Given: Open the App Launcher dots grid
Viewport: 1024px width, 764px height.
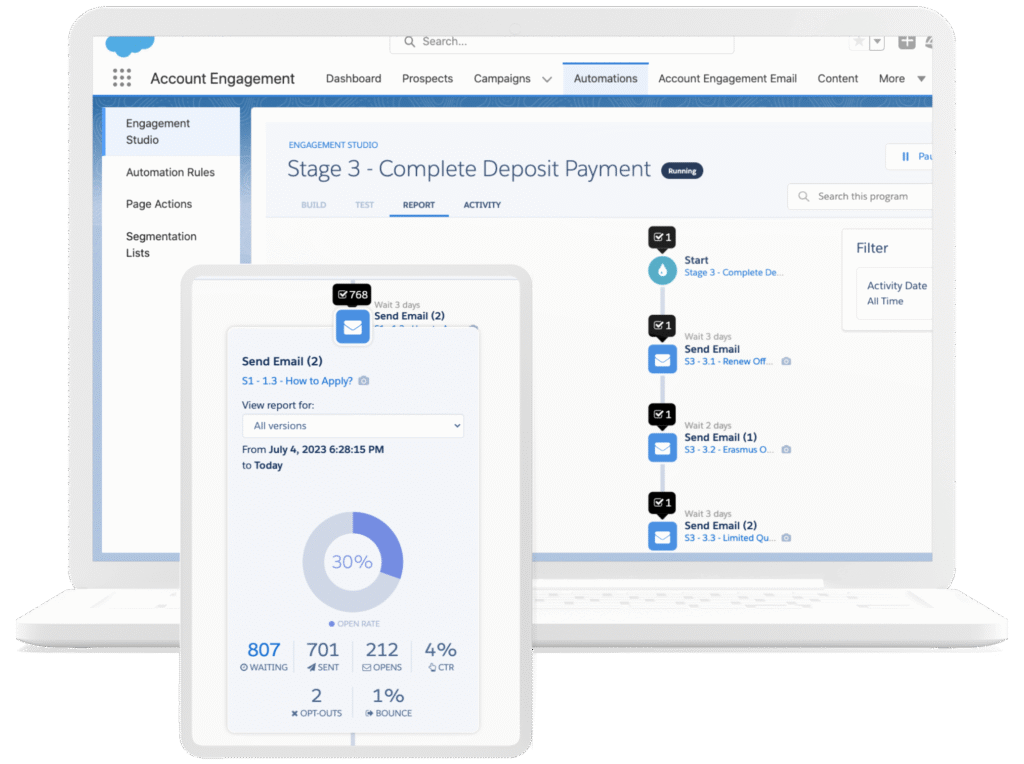Looking at the screenshot, I should click(122, 78).
